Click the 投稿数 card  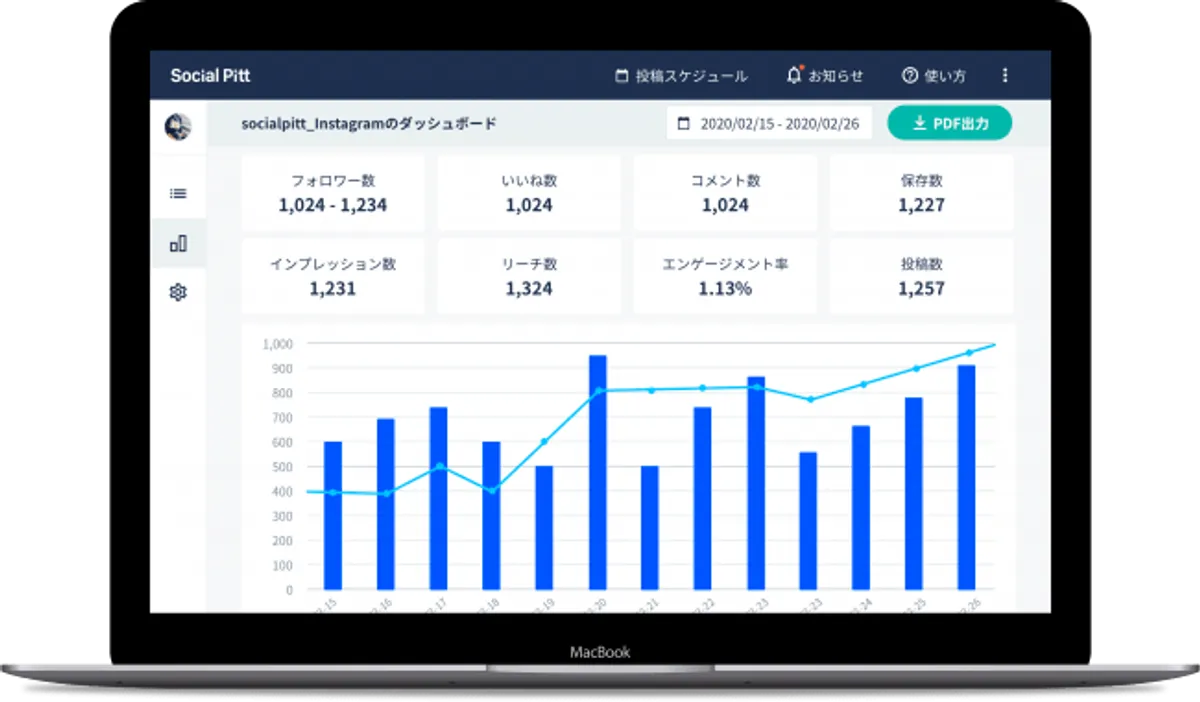pos(921,276)
